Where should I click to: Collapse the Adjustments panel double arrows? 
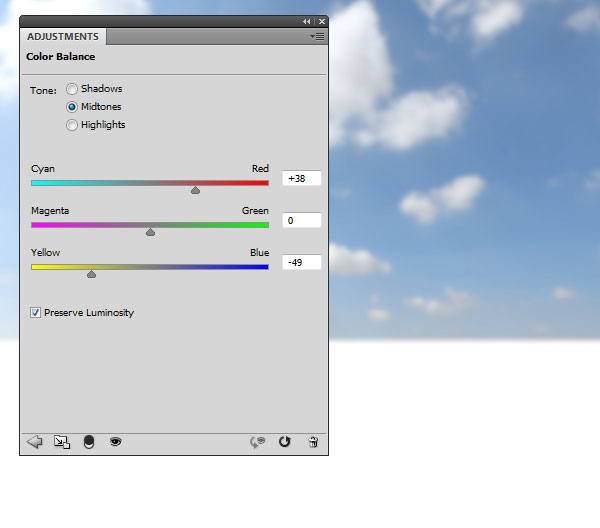click(307, 22)
